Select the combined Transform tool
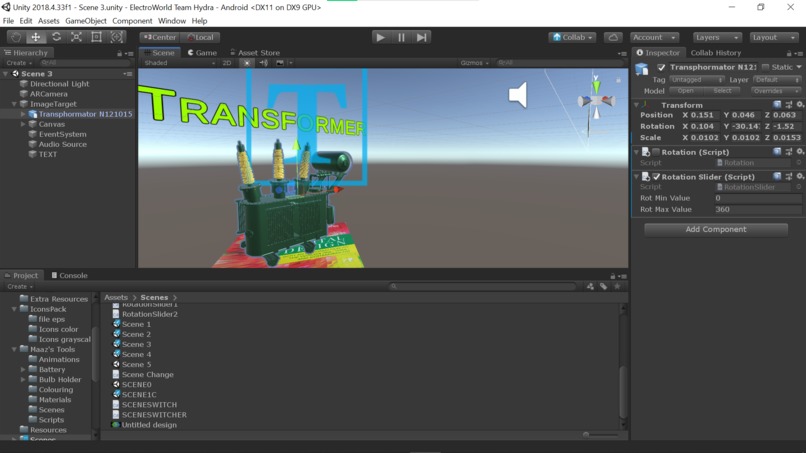Screen dimensions: 806x453 pyautogui.click(x=117, y=37)
